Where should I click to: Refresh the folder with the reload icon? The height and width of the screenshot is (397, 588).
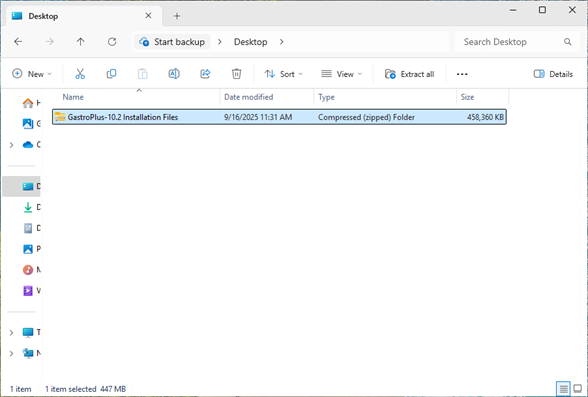click(112, 42)
